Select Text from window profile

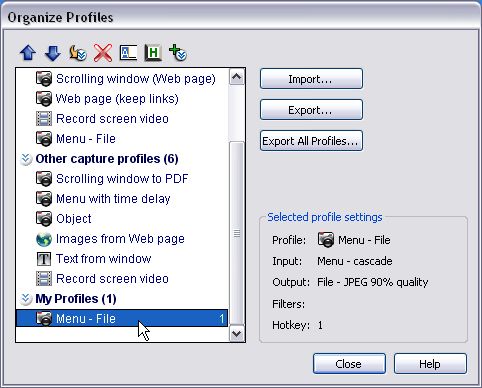click(103, 259)
